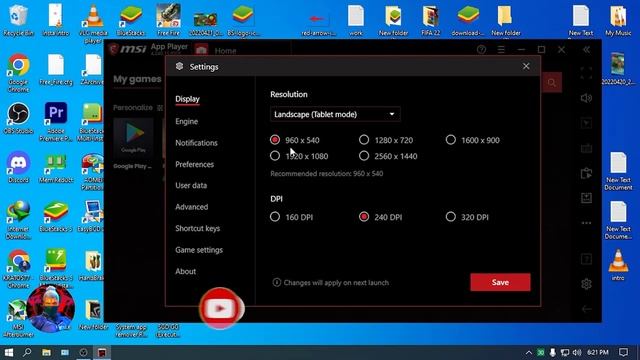Open the Landscape (Tablet mode) dropdown

click(x=335, y=114)
